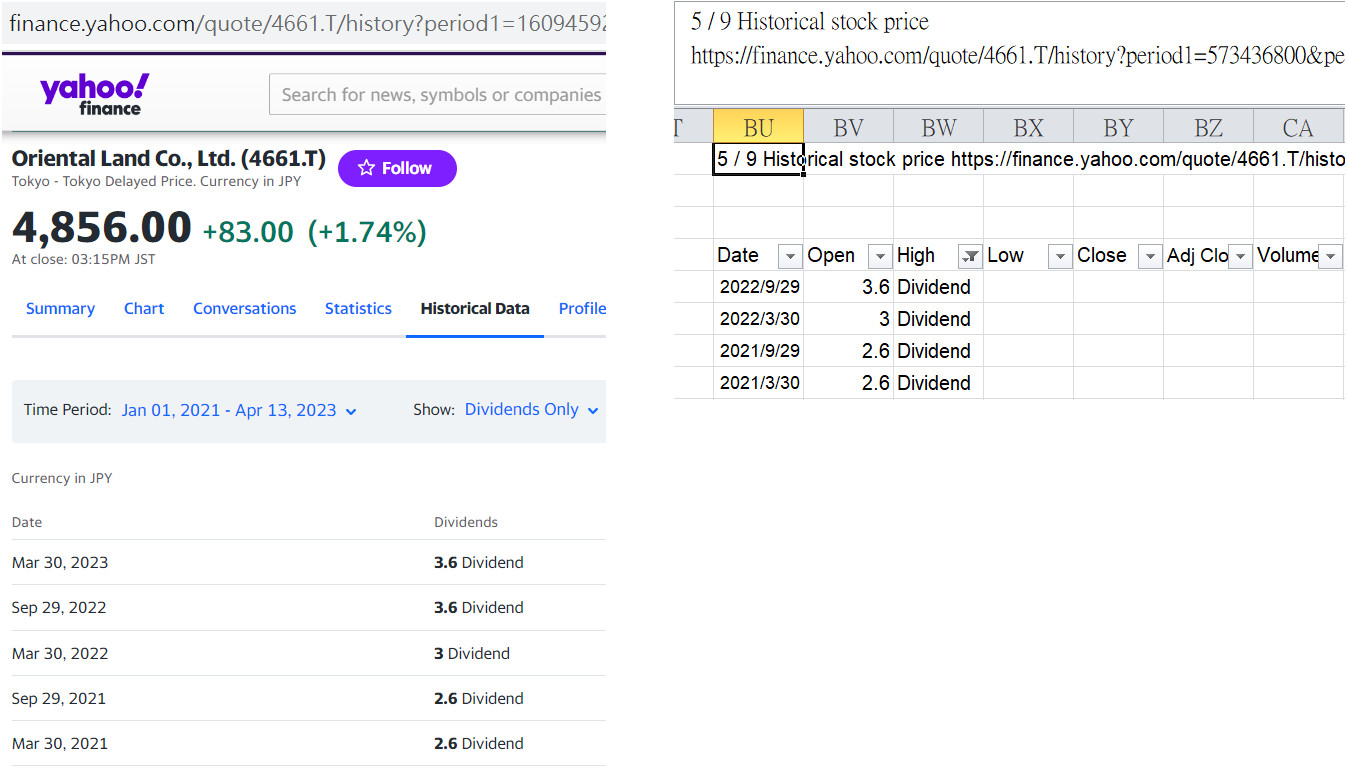Click the Yahoo Finance logo
Image resolution: width=1348 pixels, height=769 pixels.
click(95, 94)
